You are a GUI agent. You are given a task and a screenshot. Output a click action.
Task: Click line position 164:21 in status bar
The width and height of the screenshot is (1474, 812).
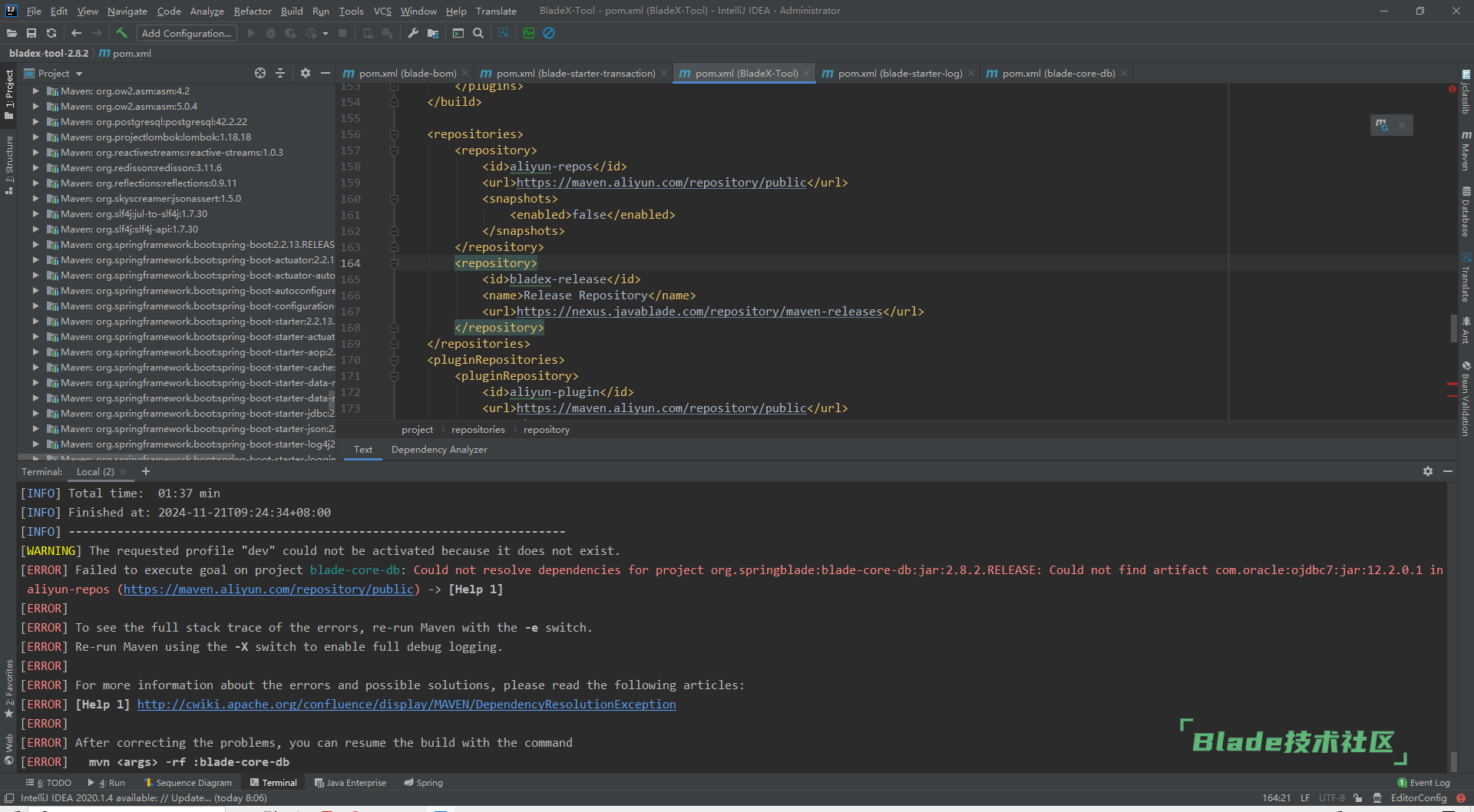pos(1276,798)
